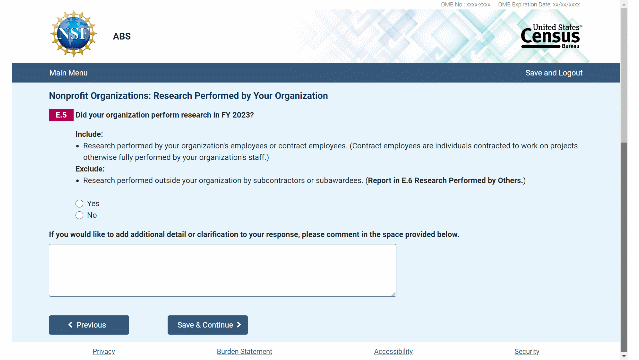Click Save & Continue button
Image resolution: width=639 pixels, height=360 pixels.
click(208, 325)
